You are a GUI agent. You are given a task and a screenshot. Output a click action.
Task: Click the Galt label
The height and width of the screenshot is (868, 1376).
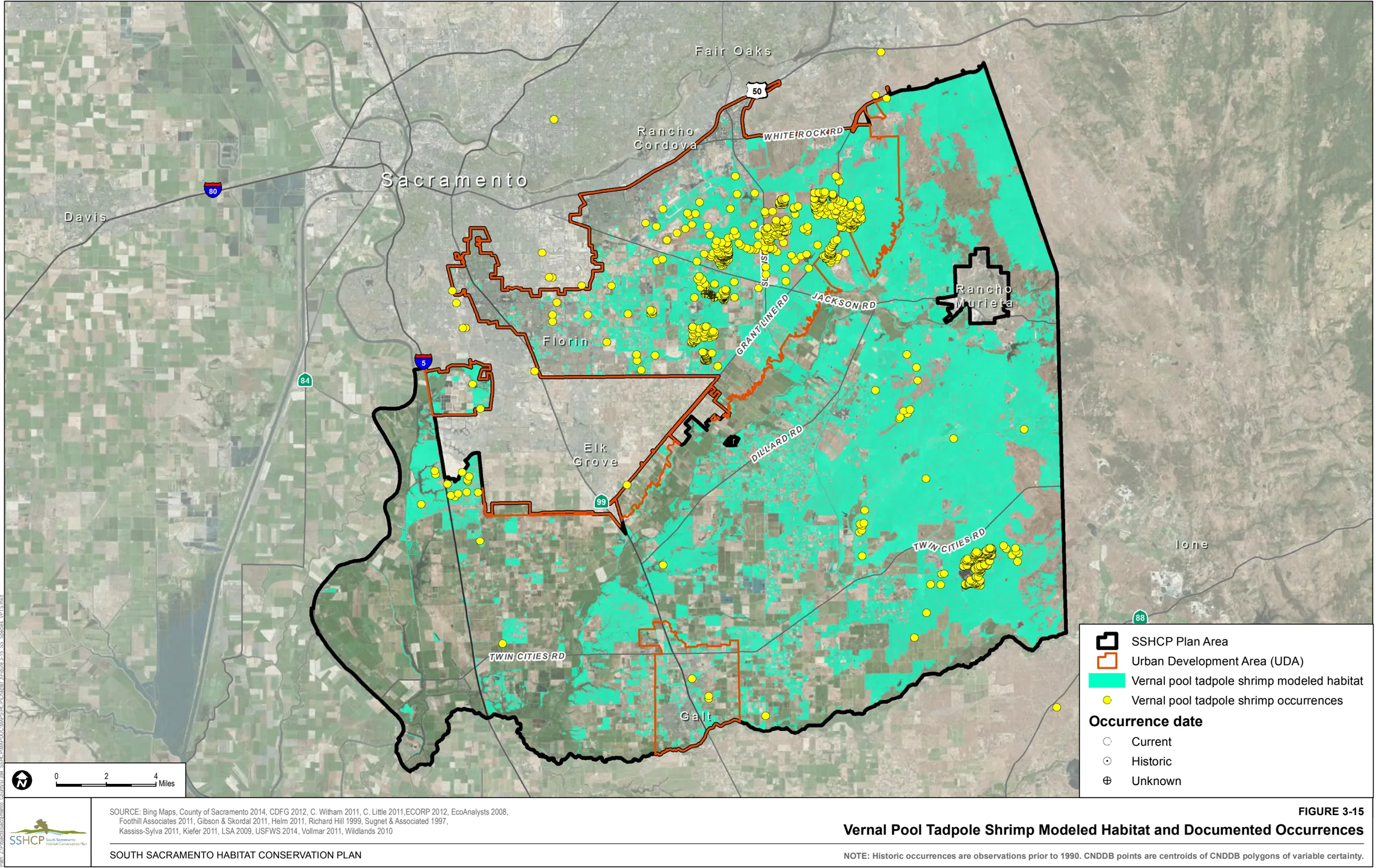click(696, 716)
